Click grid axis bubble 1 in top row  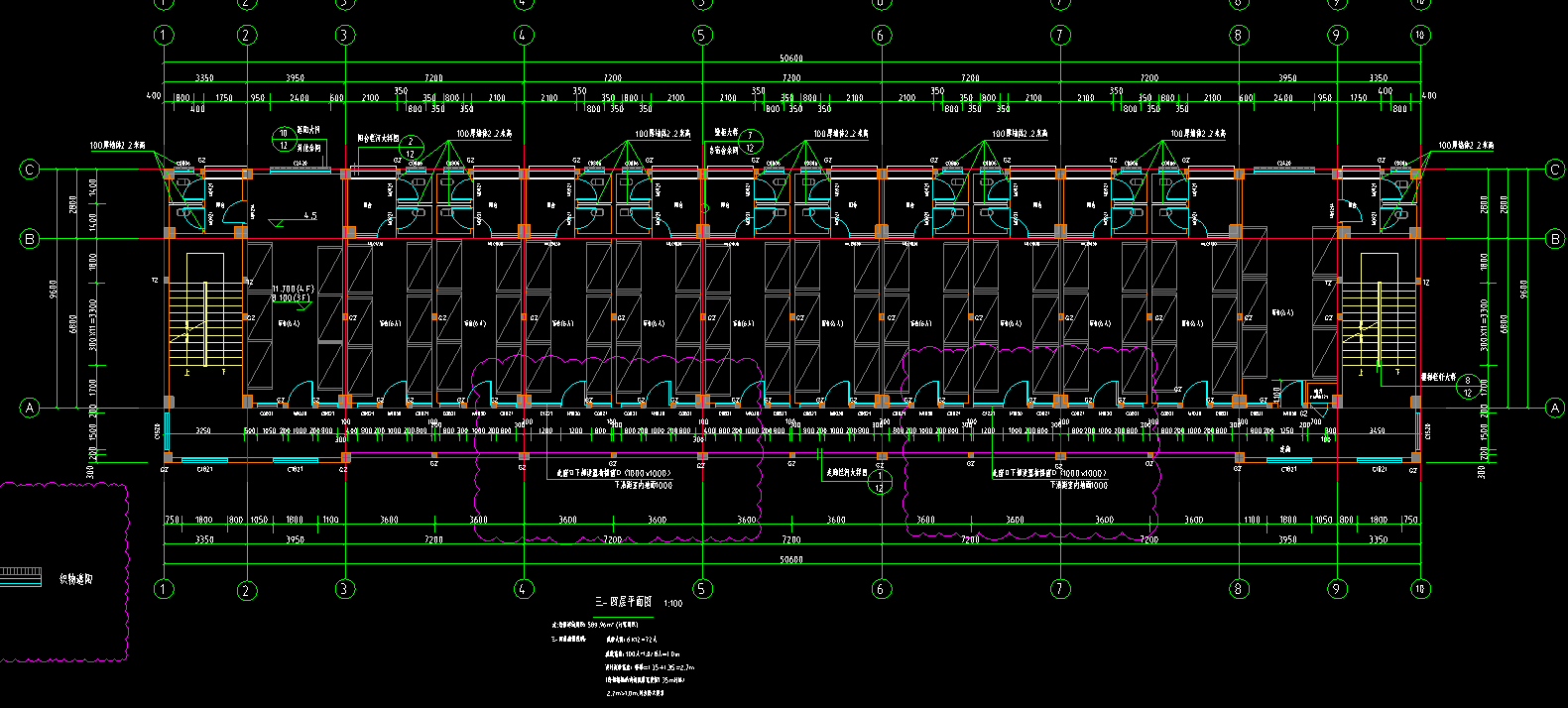(164, 36)
